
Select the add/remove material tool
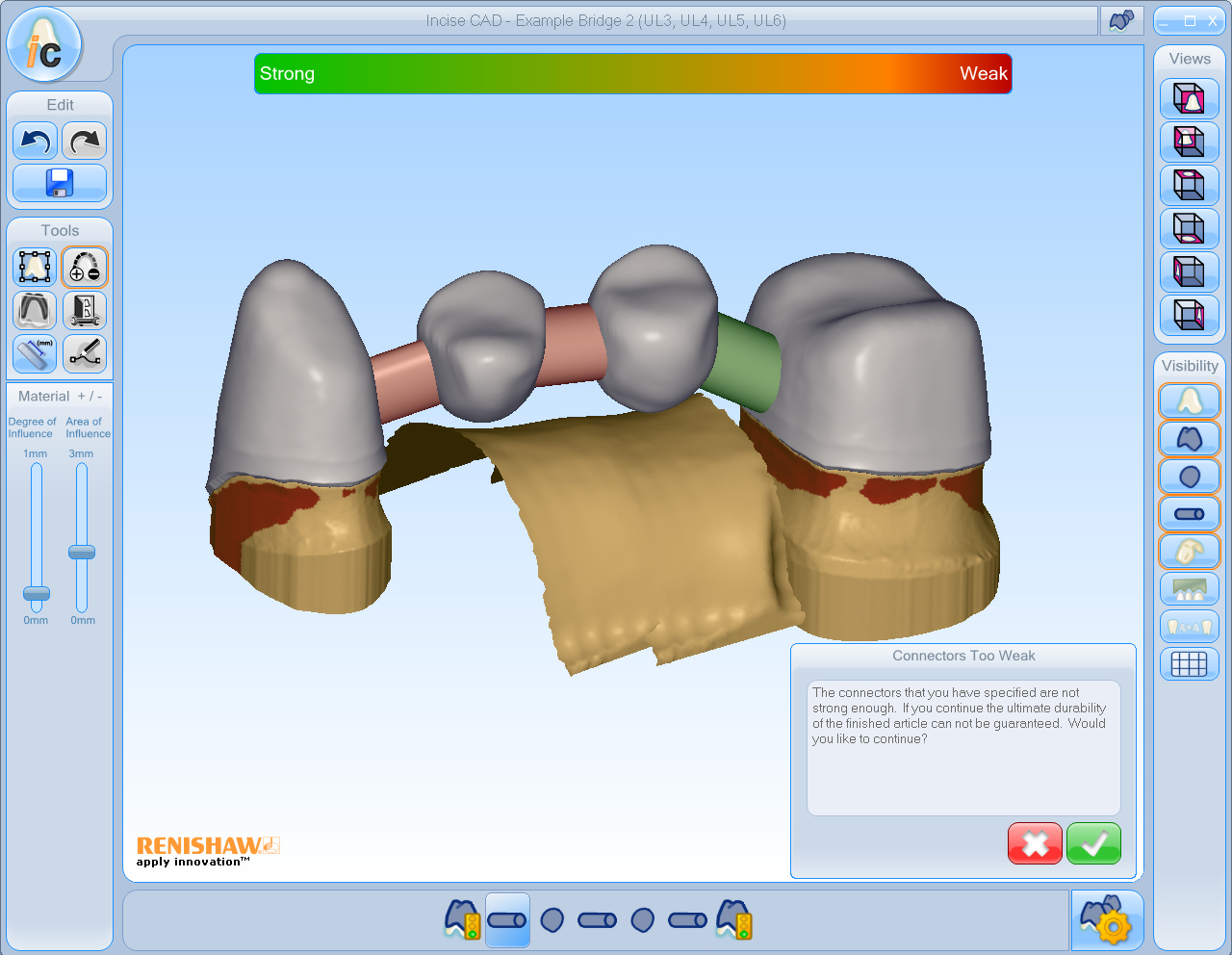point(85,267)
